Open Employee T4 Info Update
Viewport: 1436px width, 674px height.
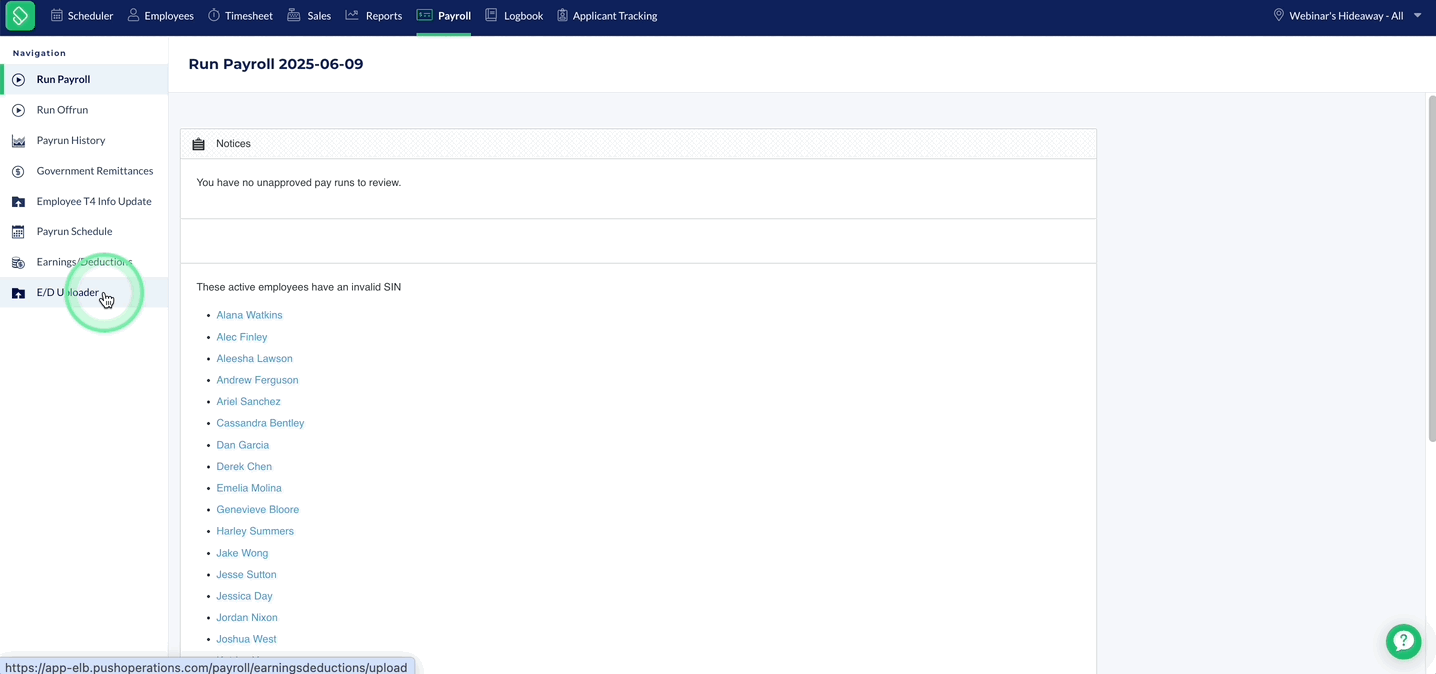(x=84, y=202)
